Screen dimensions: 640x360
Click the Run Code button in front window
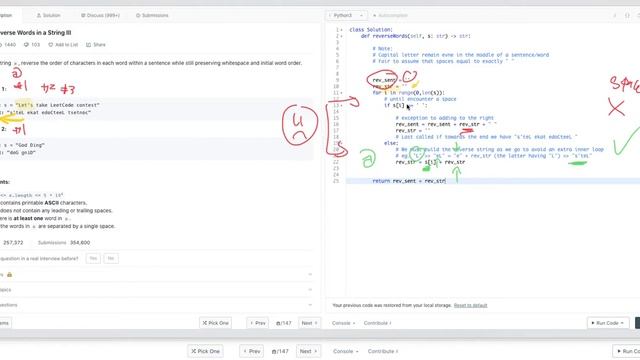[x=608, y=323]
